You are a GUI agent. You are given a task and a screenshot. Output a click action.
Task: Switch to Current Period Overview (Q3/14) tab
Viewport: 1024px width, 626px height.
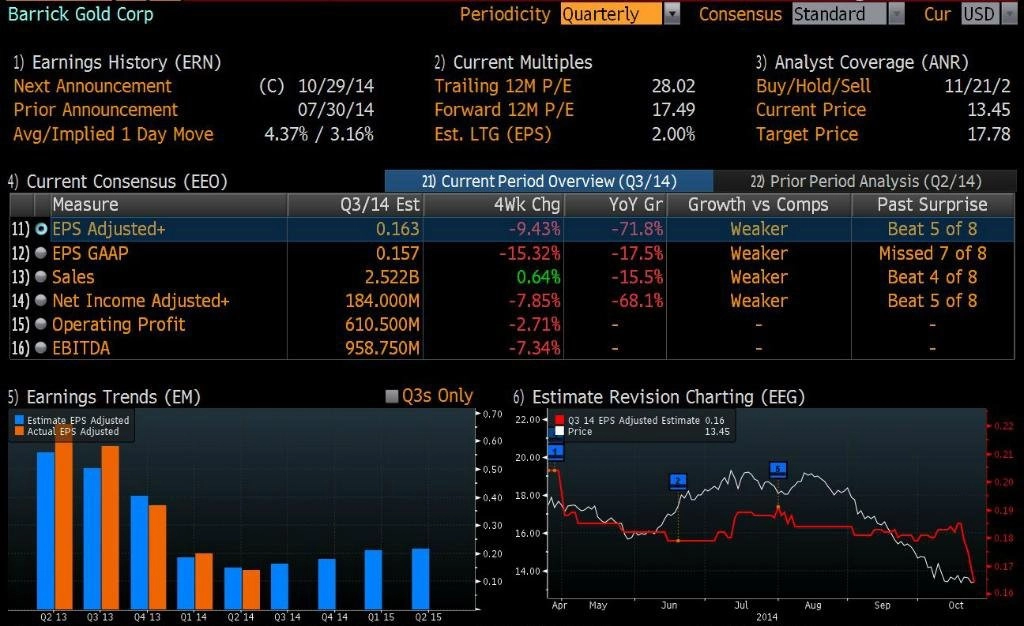coord(549,181)
